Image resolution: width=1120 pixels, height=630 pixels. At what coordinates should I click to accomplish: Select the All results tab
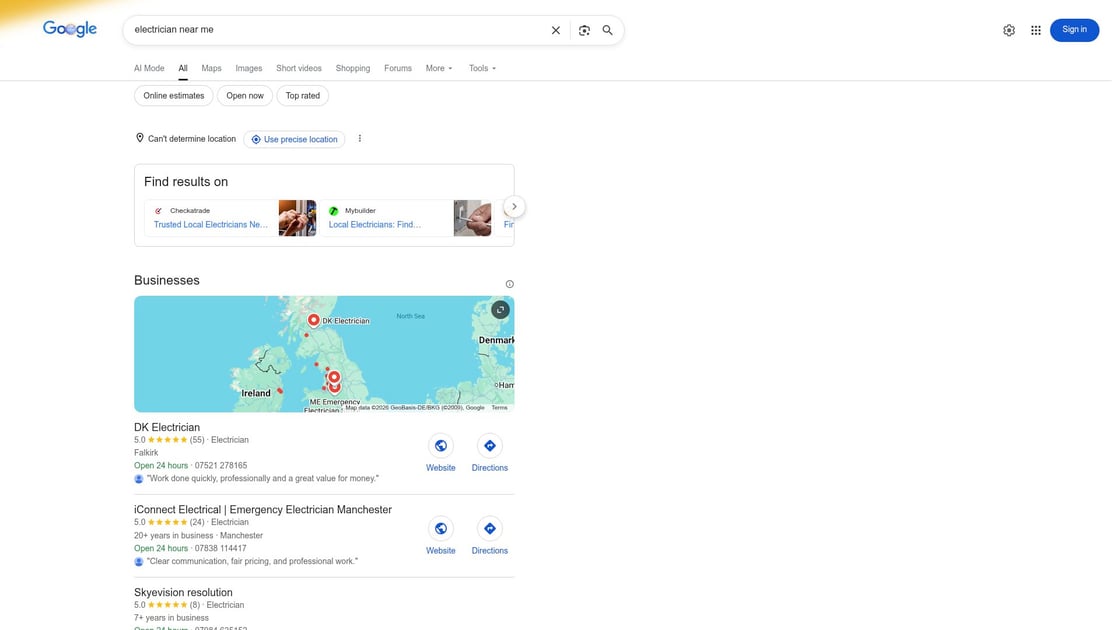pyautogui.click(x=183, y=69)
